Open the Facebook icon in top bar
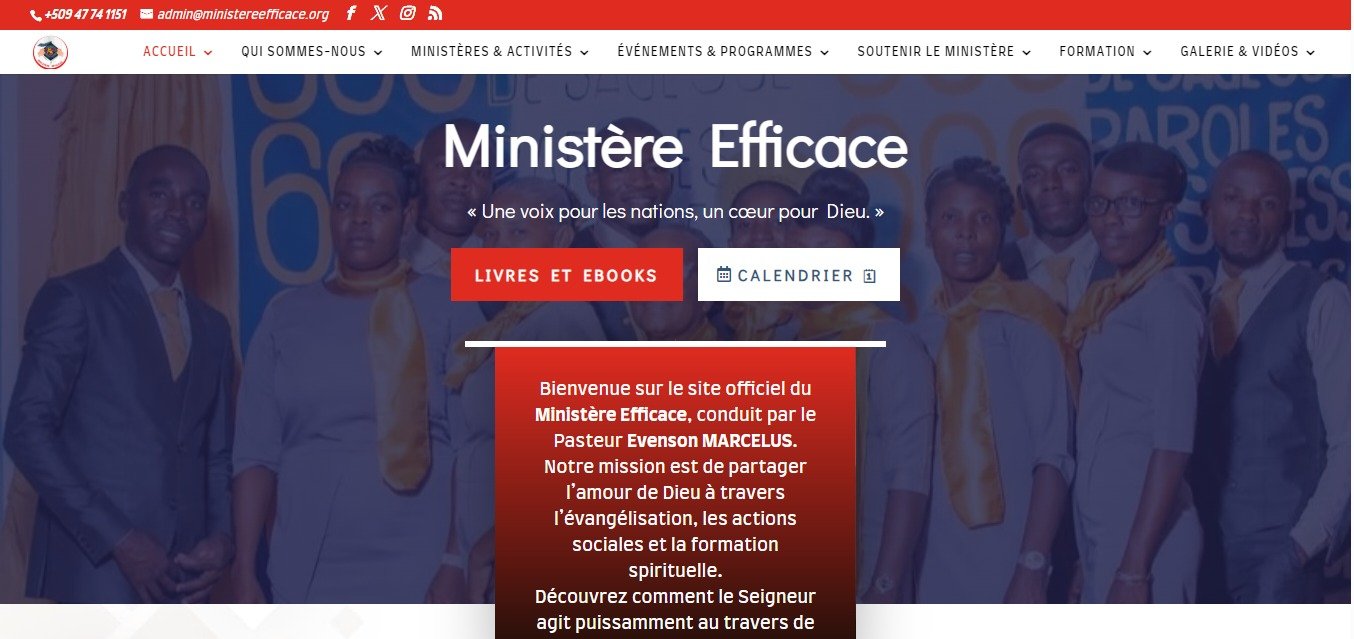This screenshot has width=1354, height=639. pos(351,14)
